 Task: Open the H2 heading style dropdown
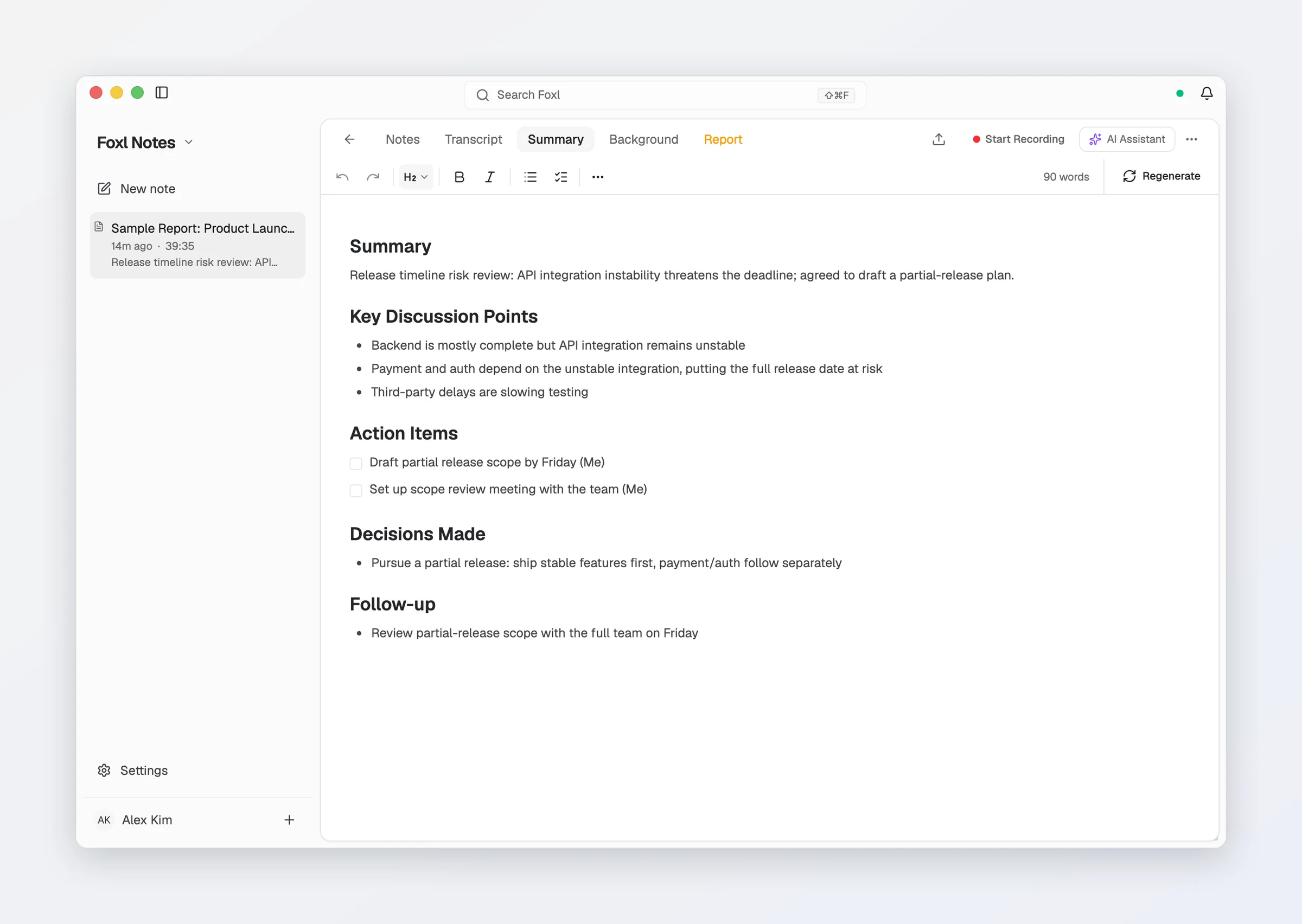pos(416,177)
